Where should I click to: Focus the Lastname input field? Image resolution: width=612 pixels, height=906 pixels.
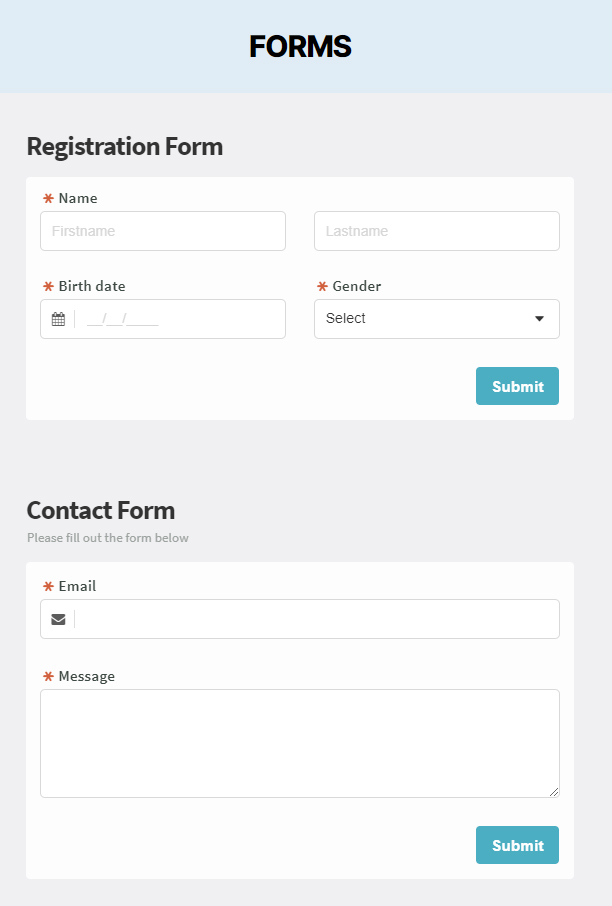(437, 231)
